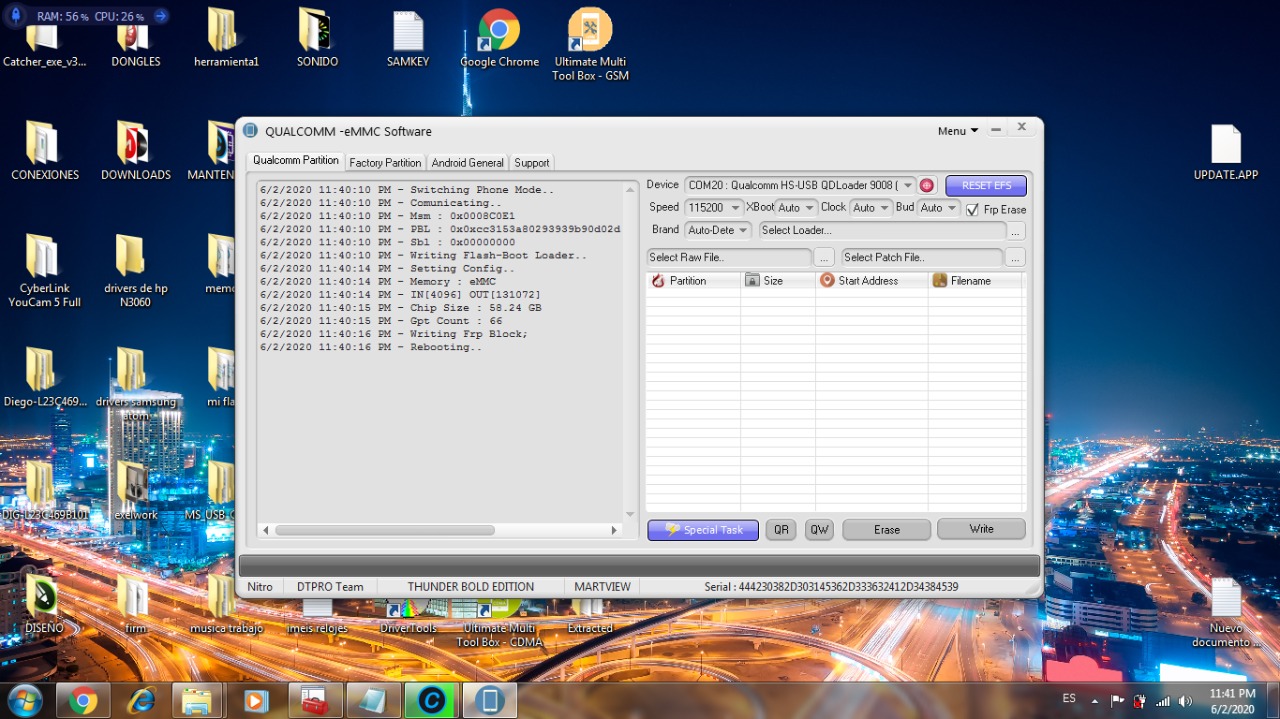
Task: Click the phone app taskbar icon
Action: coord(490,701)
